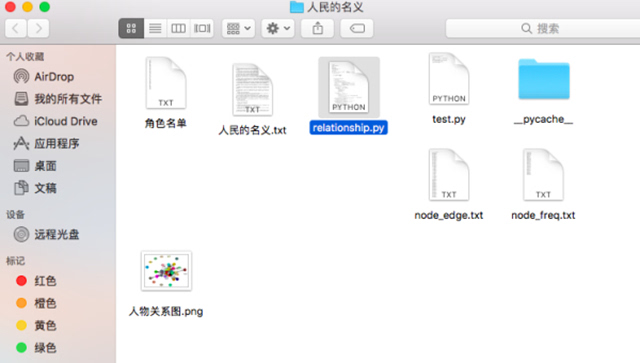This screenshot has height=363, width=640.
Task: Switch to column view mode
Action: click(x=178, y=28)
